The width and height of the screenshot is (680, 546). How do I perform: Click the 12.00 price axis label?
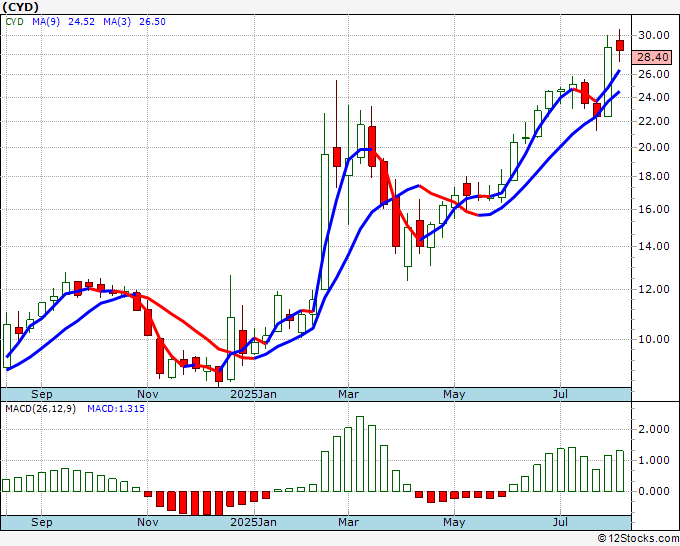(x=654, y=289)
